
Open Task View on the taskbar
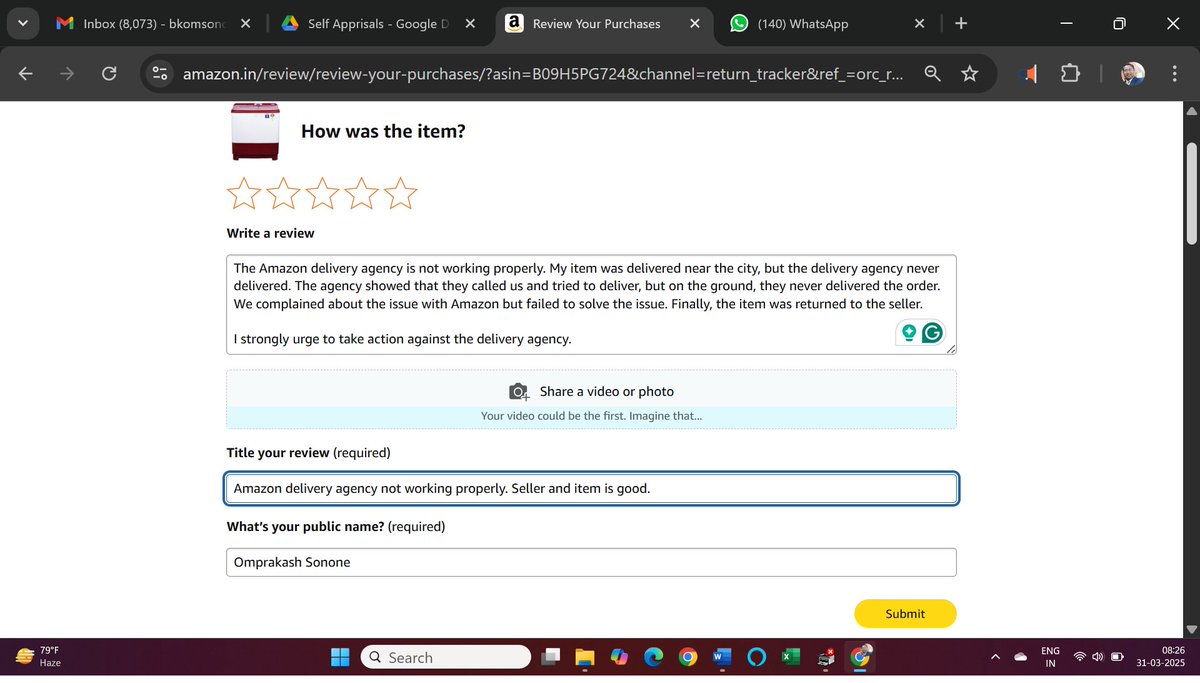551,657
